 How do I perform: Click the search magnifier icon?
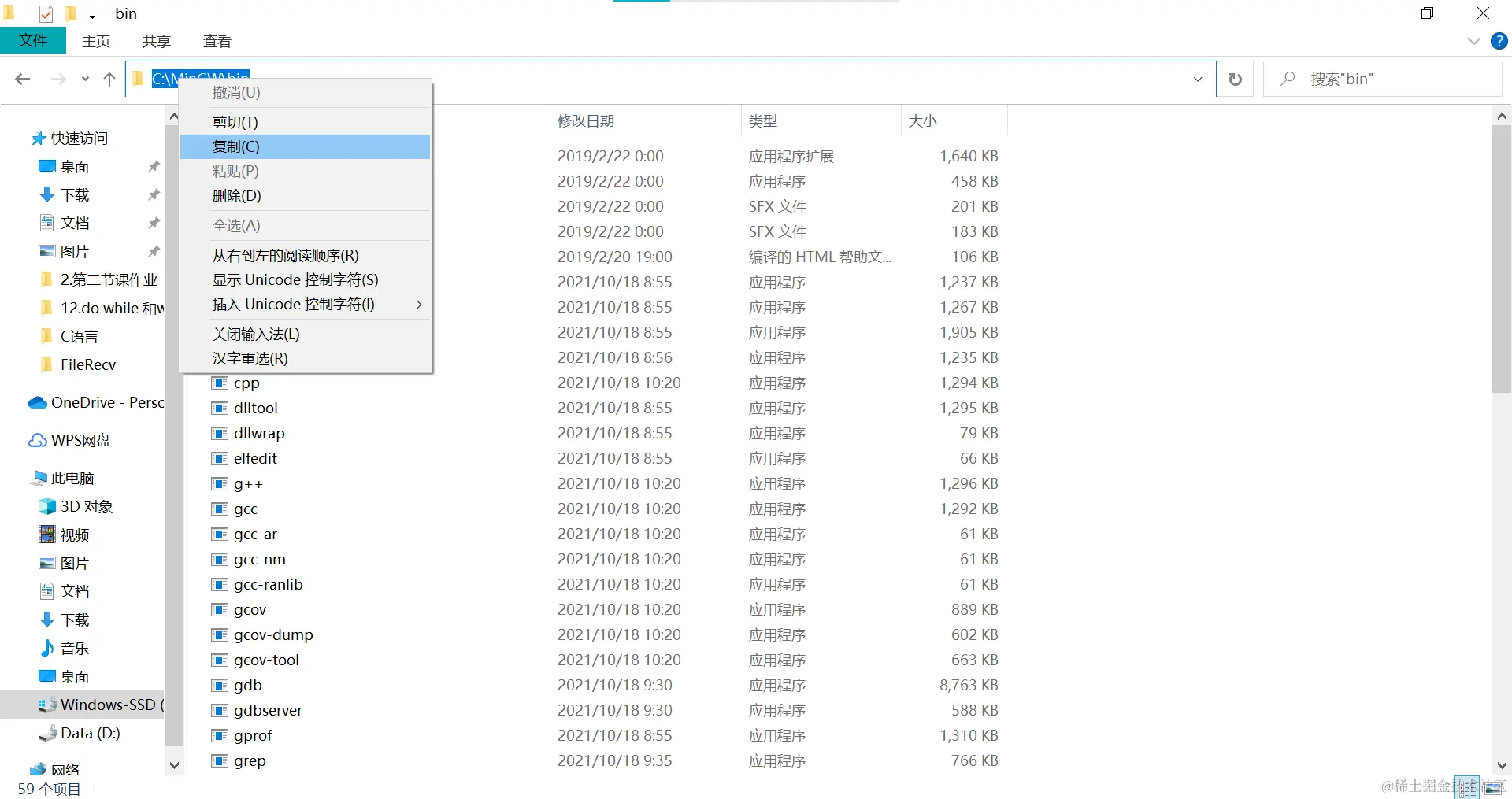[1288, 79]
